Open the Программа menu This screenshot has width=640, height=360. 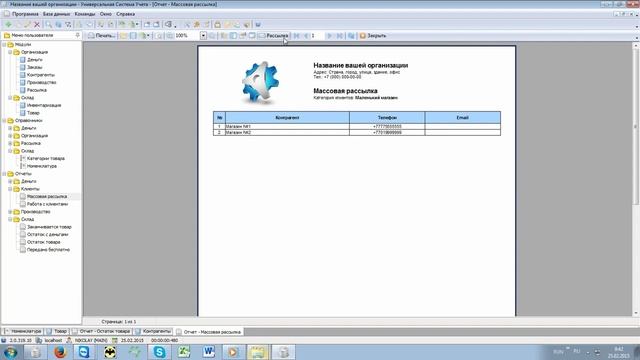[25, 14]
